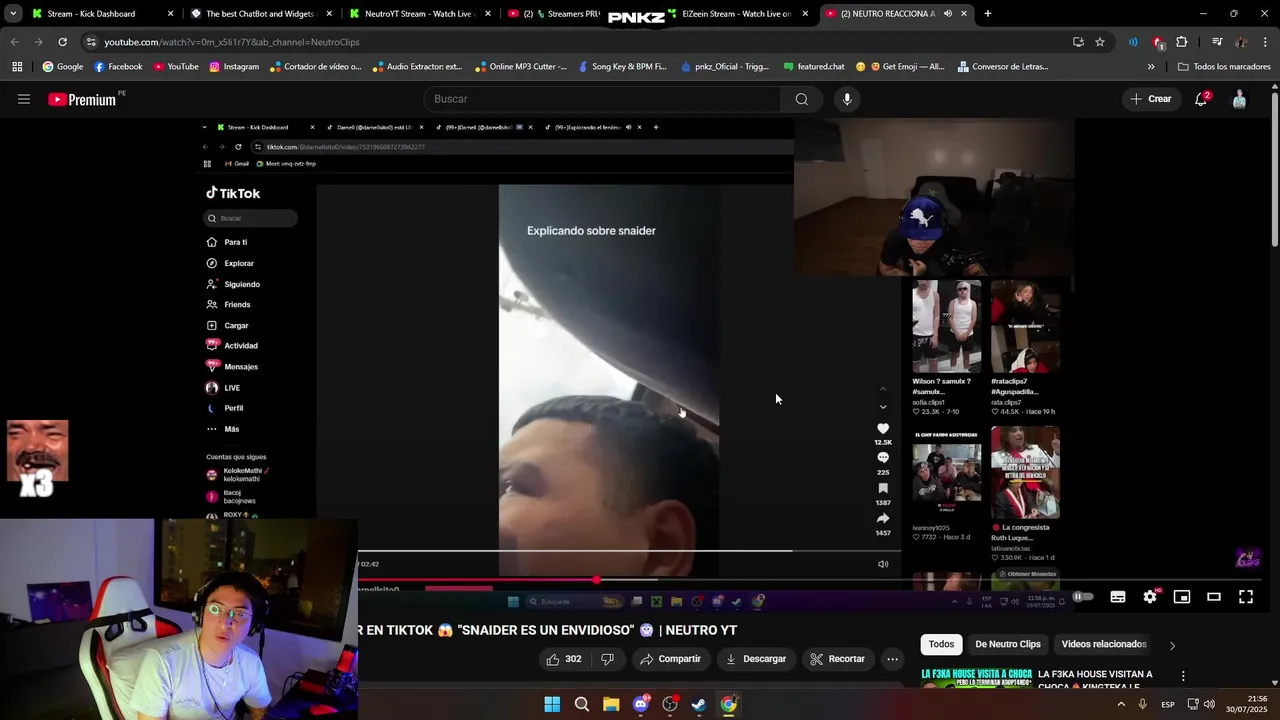Viewport: 1280px width, 720px height.
Task: Switch to NeutroYT Stream tab
Action: click(x=418, y=14)
